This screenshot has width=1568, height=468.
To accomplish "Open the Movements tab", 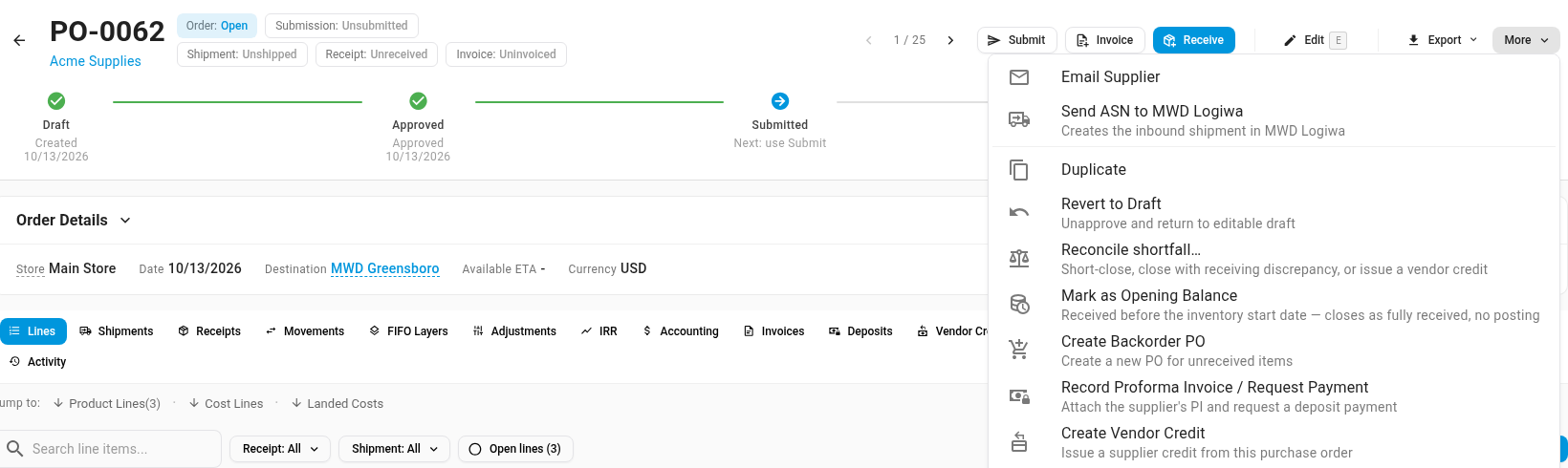I will [305, 331].
